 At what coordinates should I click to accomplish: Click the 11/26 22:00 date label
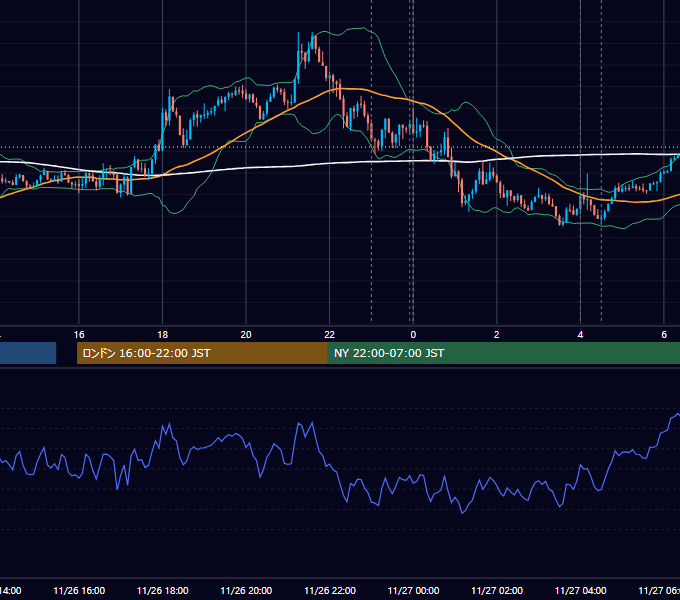[x=330, y=591]
